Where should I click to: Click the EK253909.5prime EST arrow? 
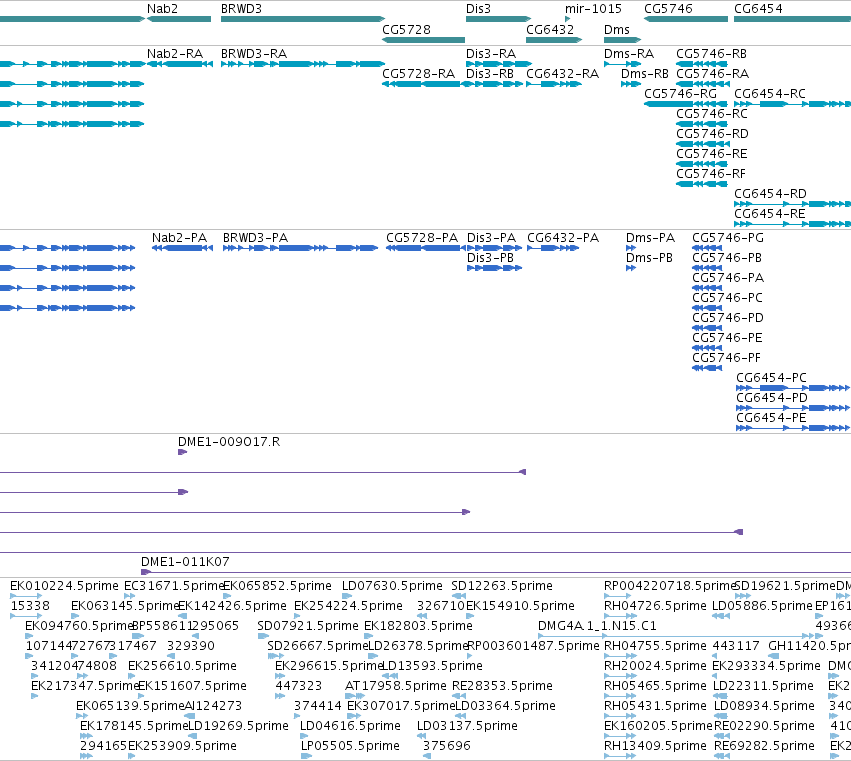[131, 757]
